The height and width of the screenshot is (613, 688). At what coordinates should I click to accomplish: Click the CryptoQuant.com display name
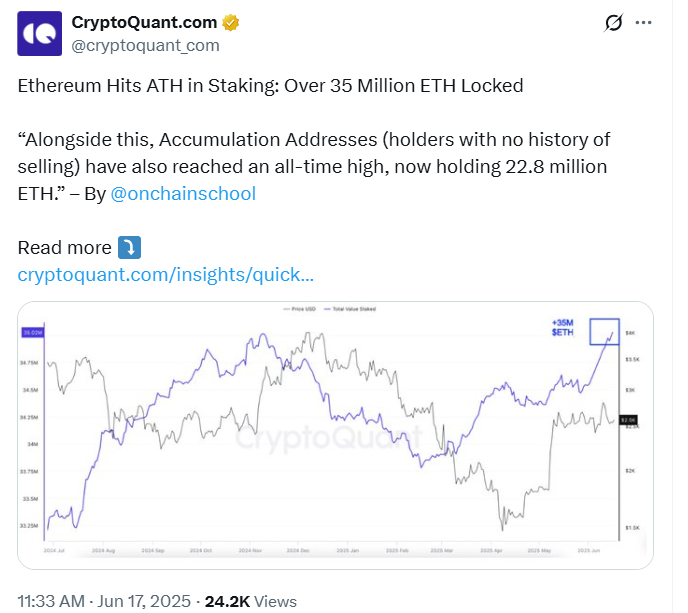[x=144, y=22]
